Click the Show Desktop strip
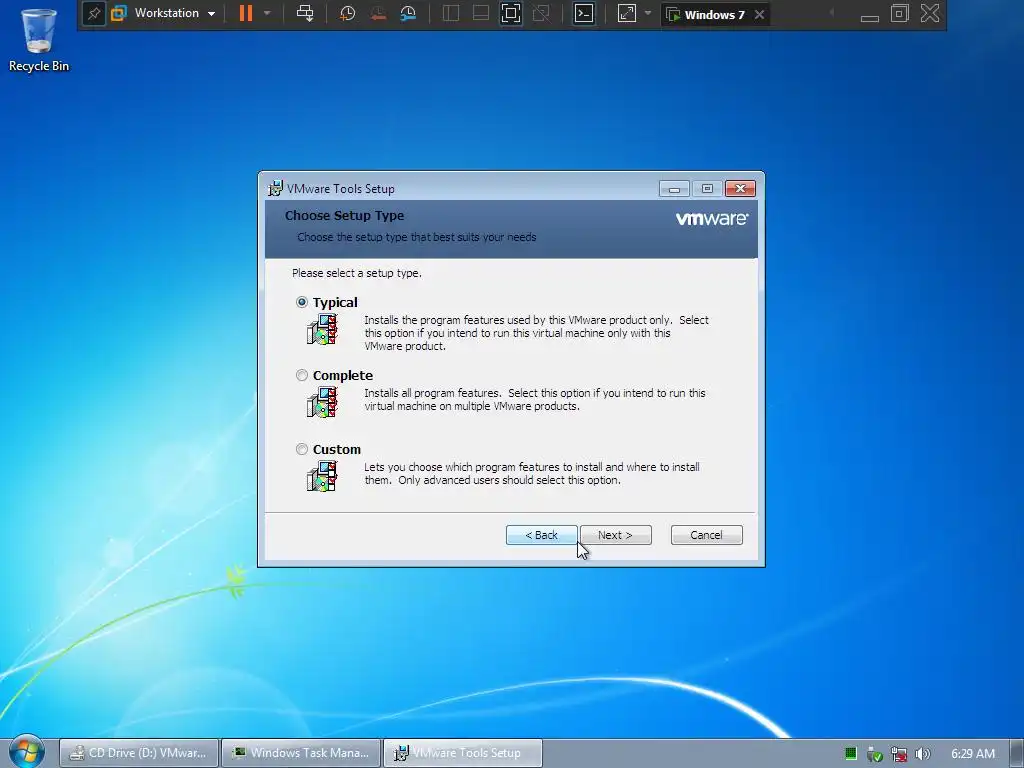The width and height of the screenshot is (1024, 768). [x=1017, y=753]
